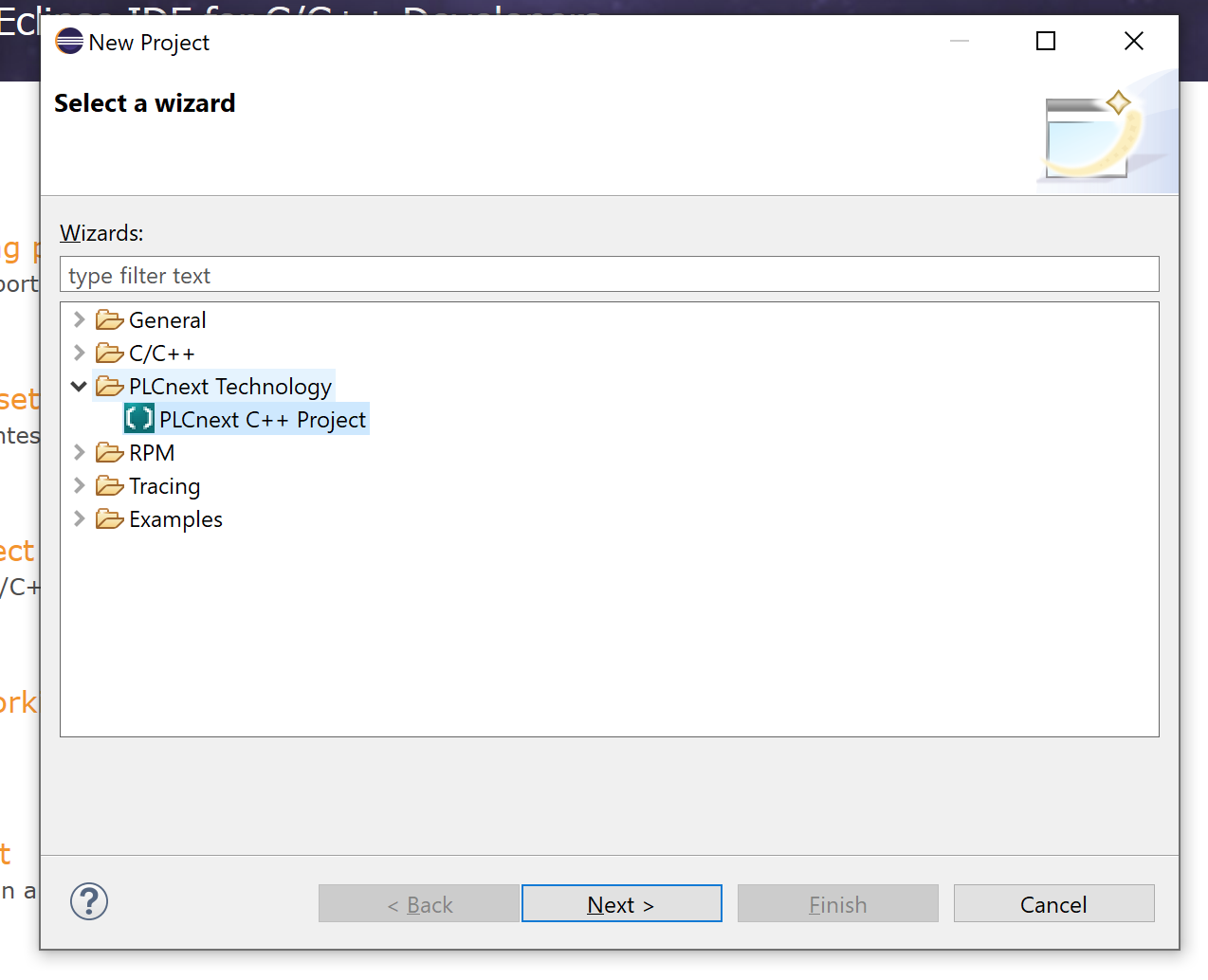This screenshot has height=980, width=1208.
Task: Select the PLCnext C++ Project entry
Action: point(263,420)
